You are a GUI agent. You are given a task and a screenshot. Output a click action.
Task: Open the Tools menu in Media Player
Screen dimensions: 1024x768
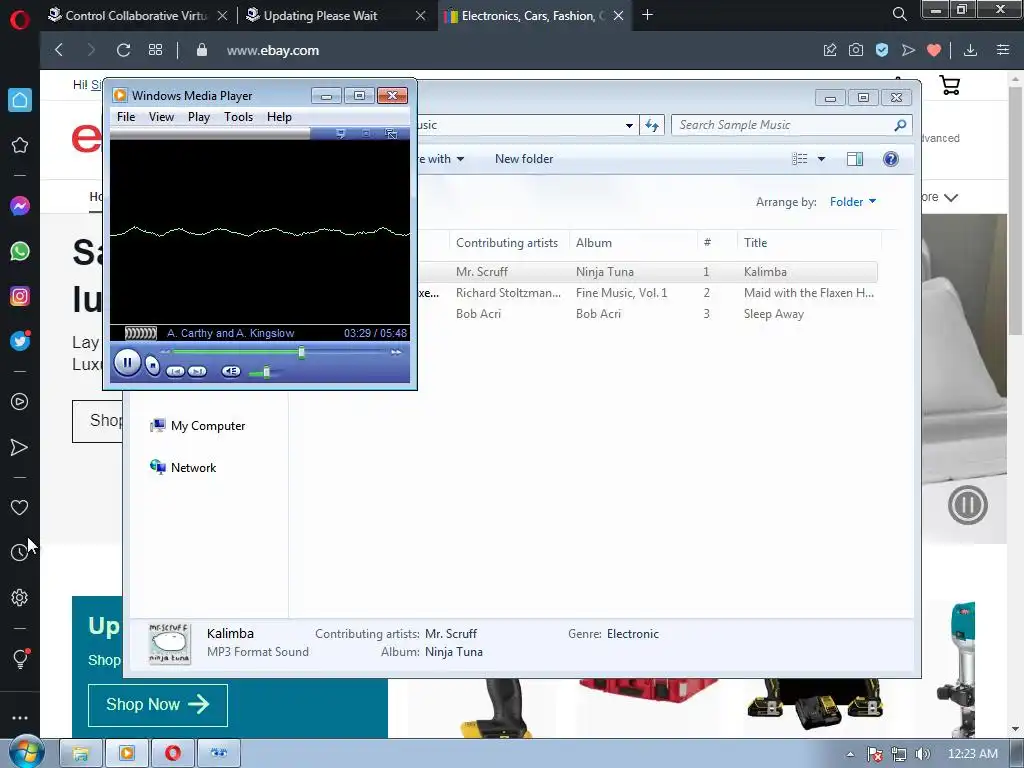tap(238, 117)
